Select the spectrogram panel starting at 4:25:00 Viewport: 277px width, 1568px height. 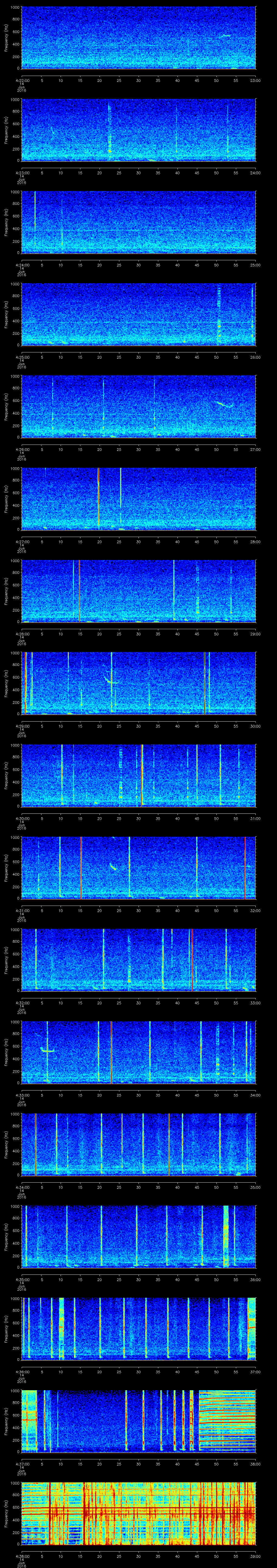pyautogui.click(x=139, y=314)
